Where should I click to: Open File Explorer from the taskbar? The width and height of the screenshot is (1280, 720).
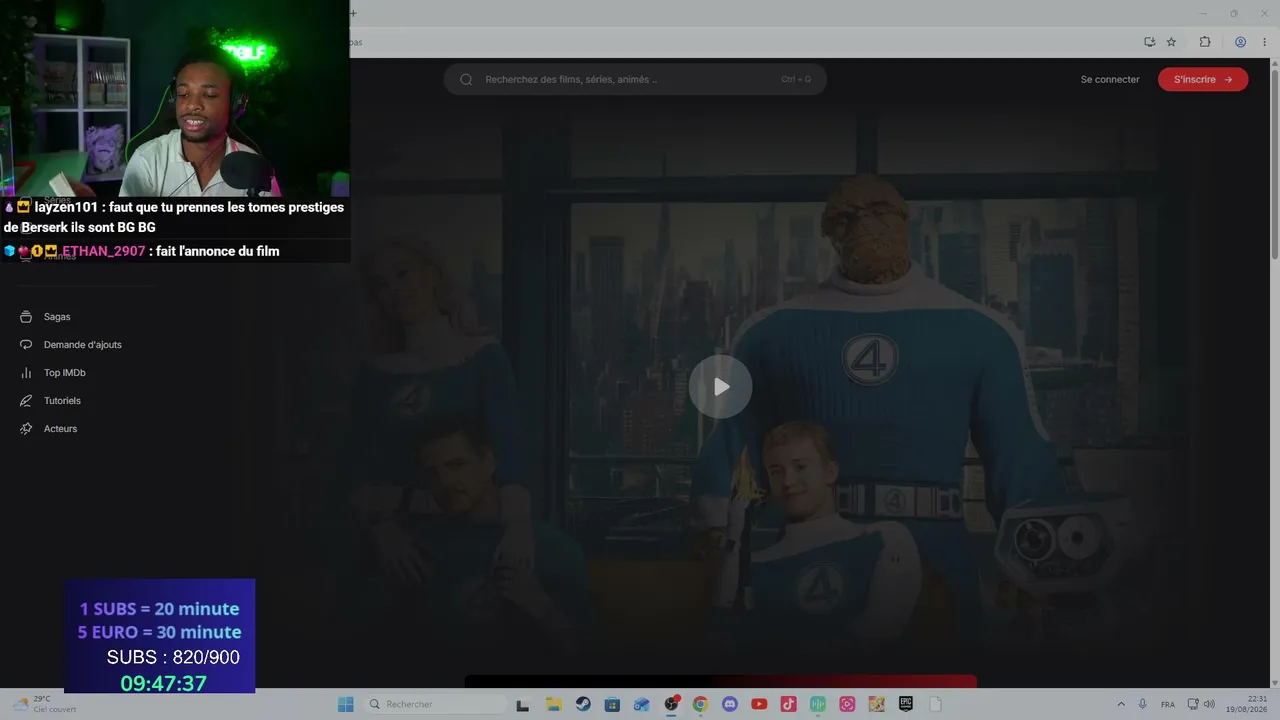553,705
